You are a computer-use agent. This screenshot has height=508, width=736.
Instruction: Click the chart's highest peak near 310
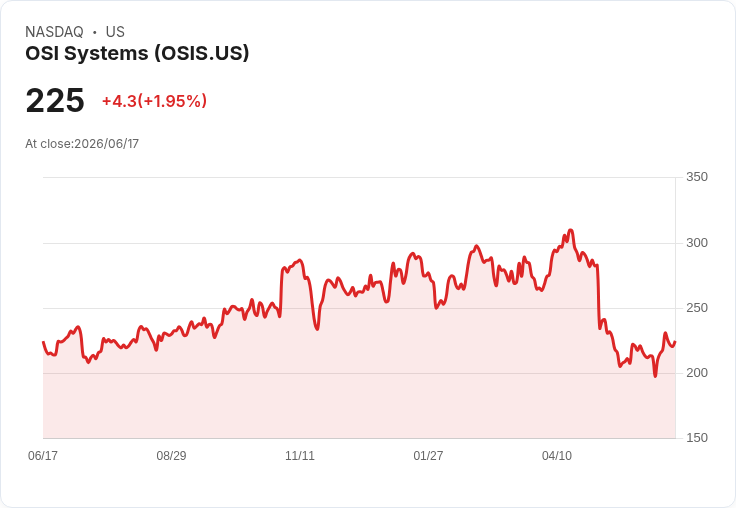(x=571, y=230)
